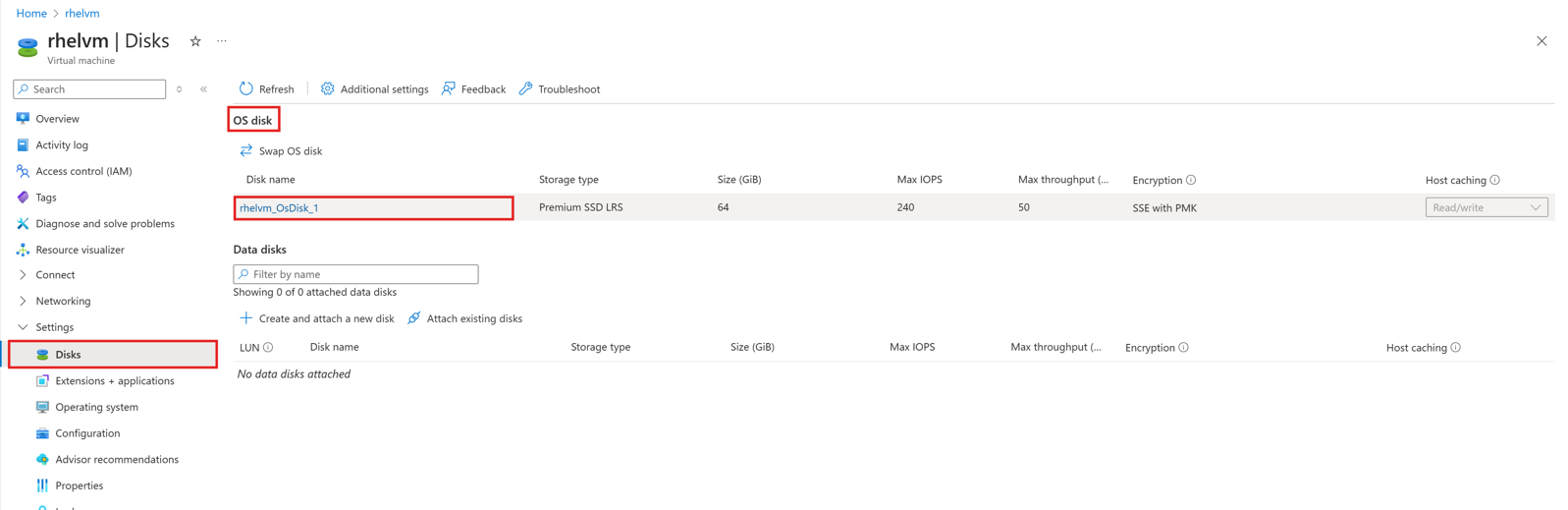Go to Activity log in sidebar
Viewport: 1568px width, 510px height.
pos(62,144)
